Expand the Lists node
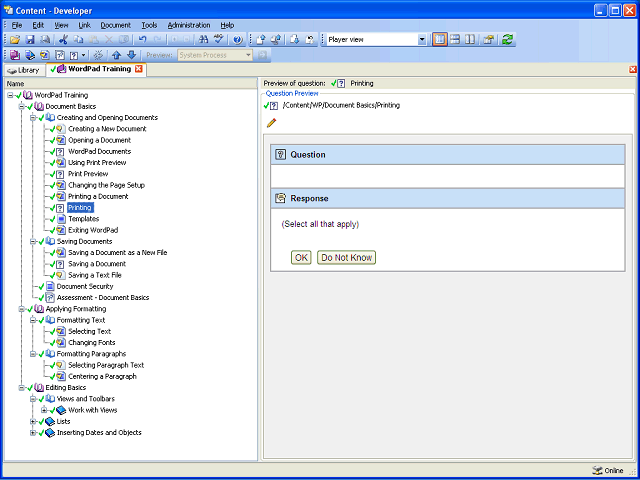This screenshot has width=640, height=480. point(33,421)
